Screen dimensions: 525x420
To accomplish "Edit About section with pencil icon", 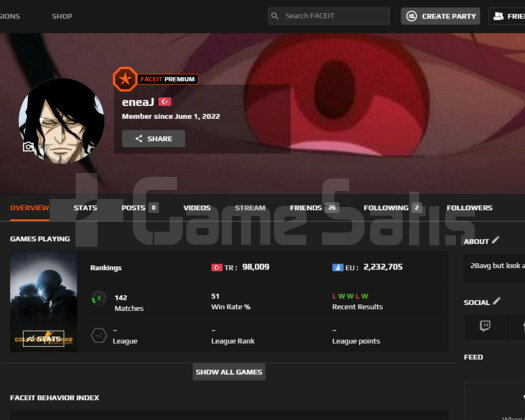I will [x=496, y=240].
